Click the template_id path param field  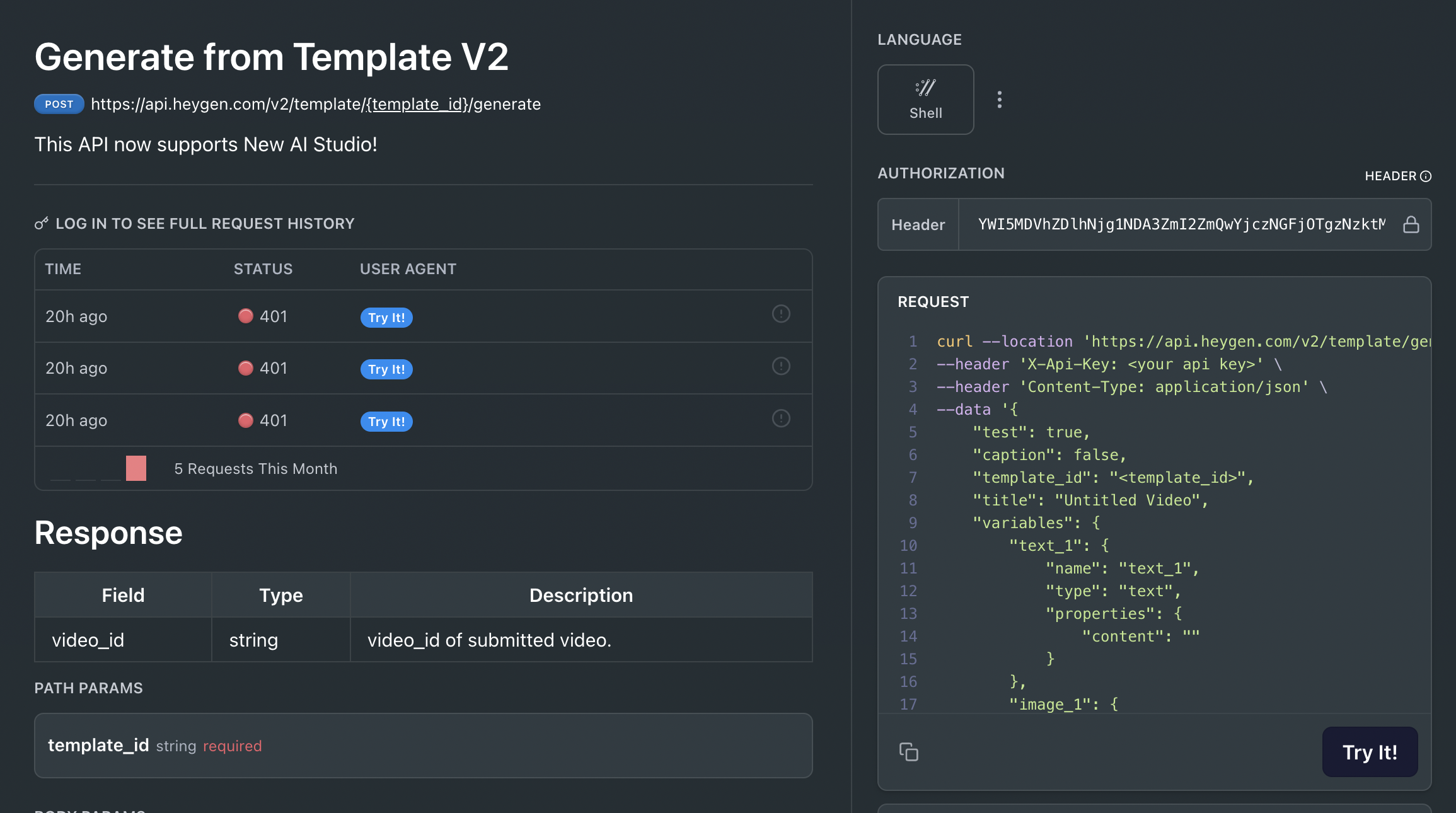click(x=424, y=746)
